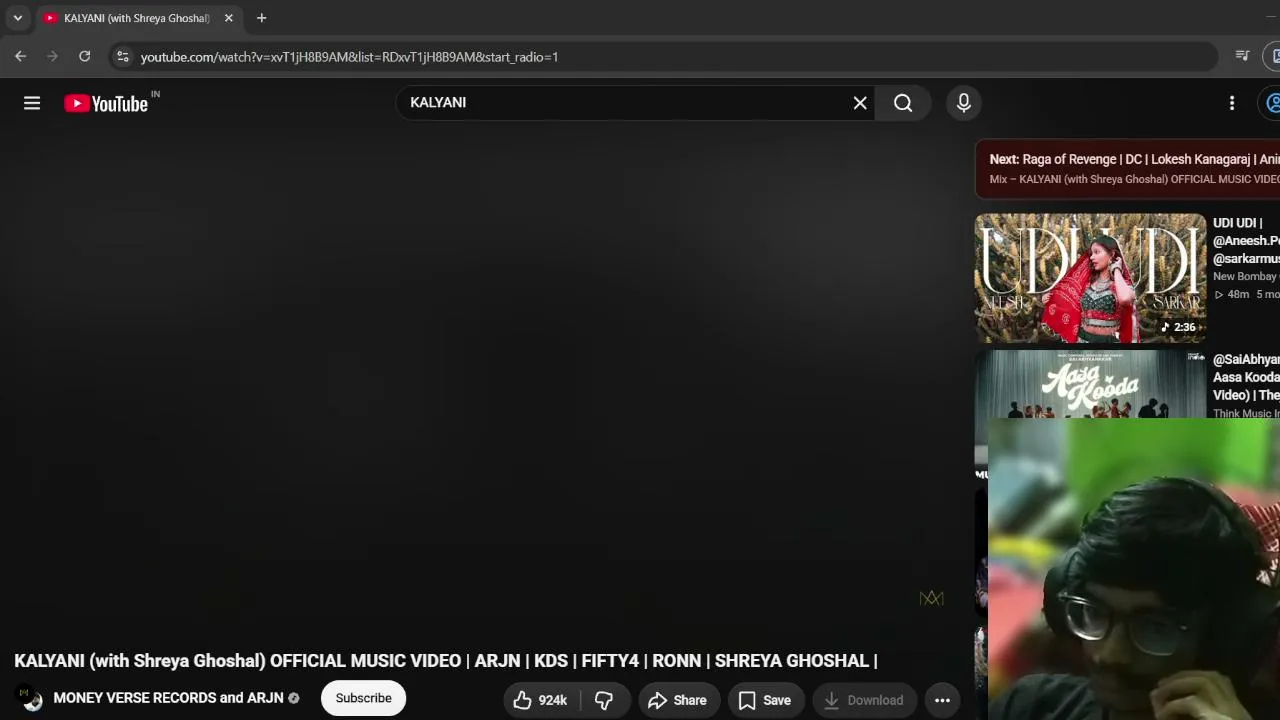Save the video to a playlist
The width and height of the screenshot is (1280, 720).
[x=765, y=700]
